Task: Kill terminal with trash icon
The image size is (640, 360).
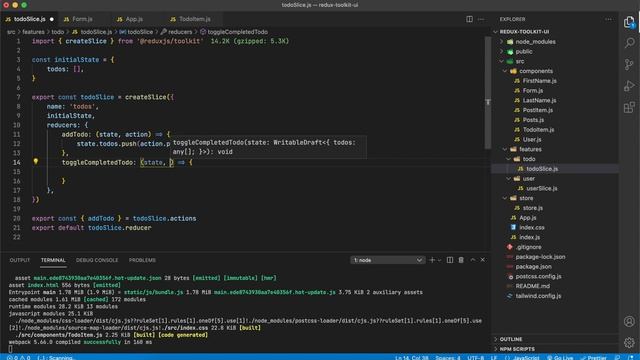Action: (x=461, y=260)
